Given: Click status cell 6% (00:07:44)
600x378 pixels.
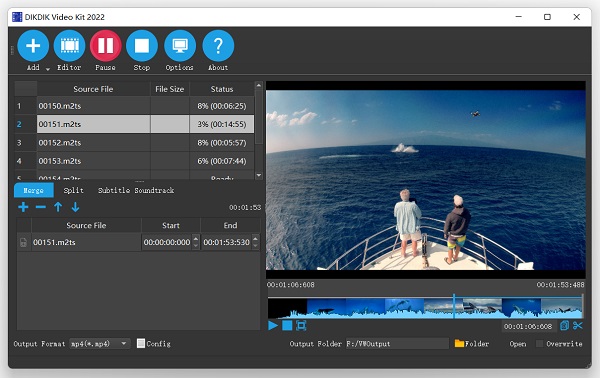Looking at the screenshot, I should [222, 161].
